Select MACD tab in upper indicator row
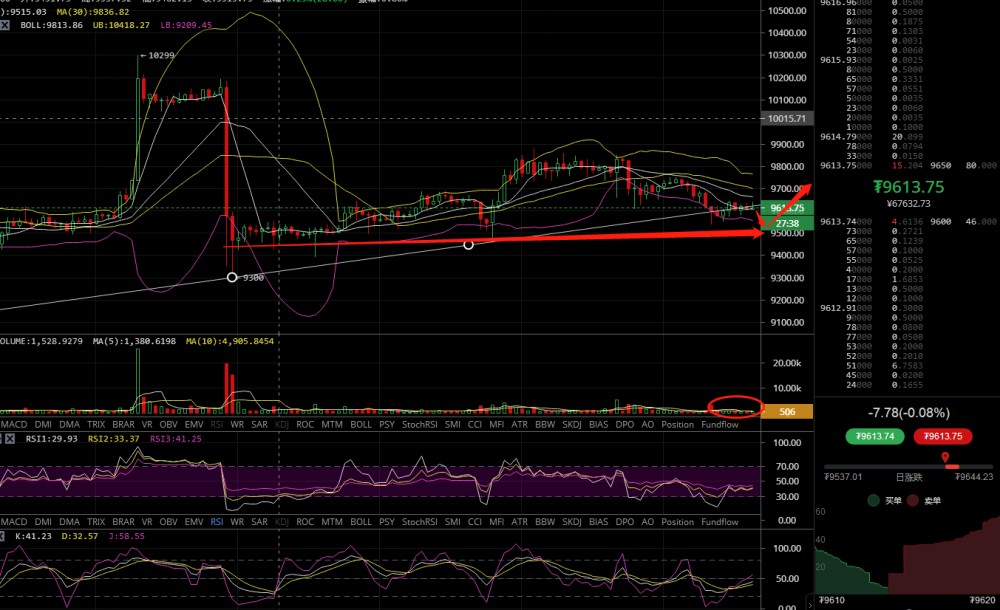The image size is (1000, 610). click(14, 424)
